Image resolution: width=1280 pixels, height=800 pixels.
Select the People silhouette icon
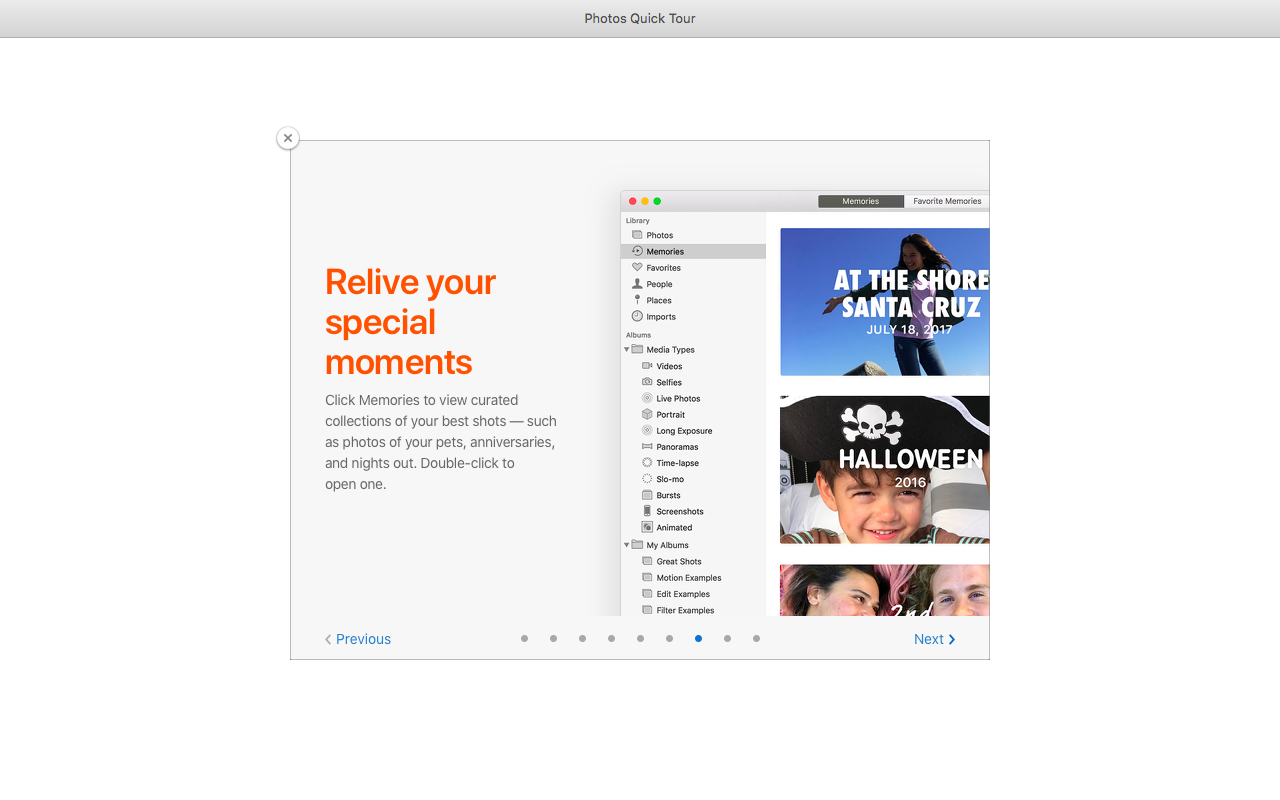(x=637, y=284)
